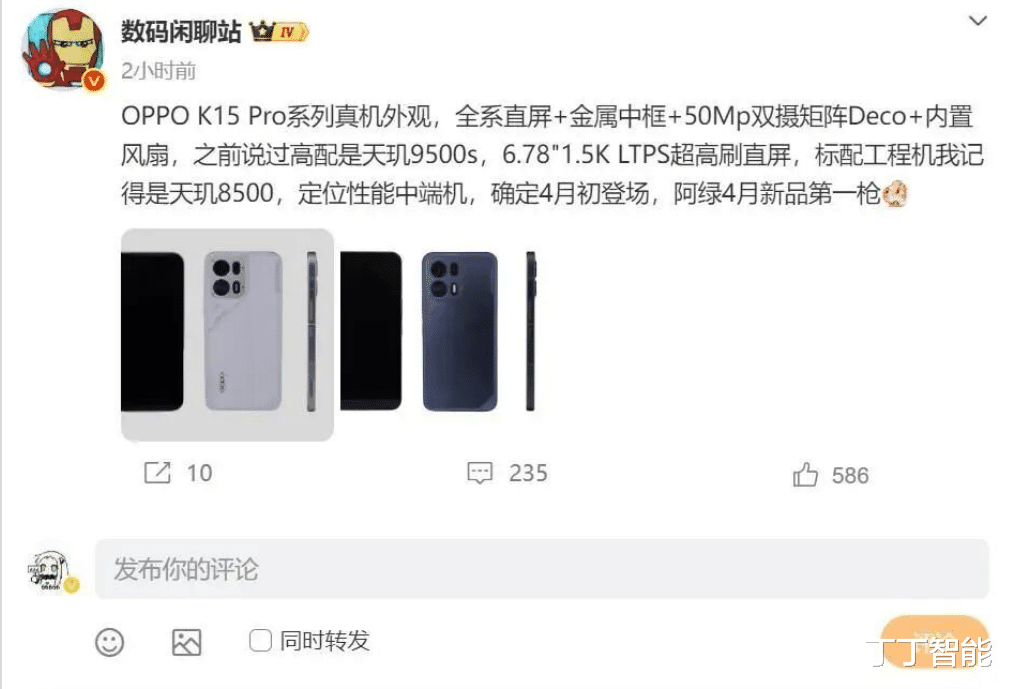The image size is (1009, 689).
Task: Click the 发布你的评论 comment field
Action: pyautogui.click(x=542, y=569)
